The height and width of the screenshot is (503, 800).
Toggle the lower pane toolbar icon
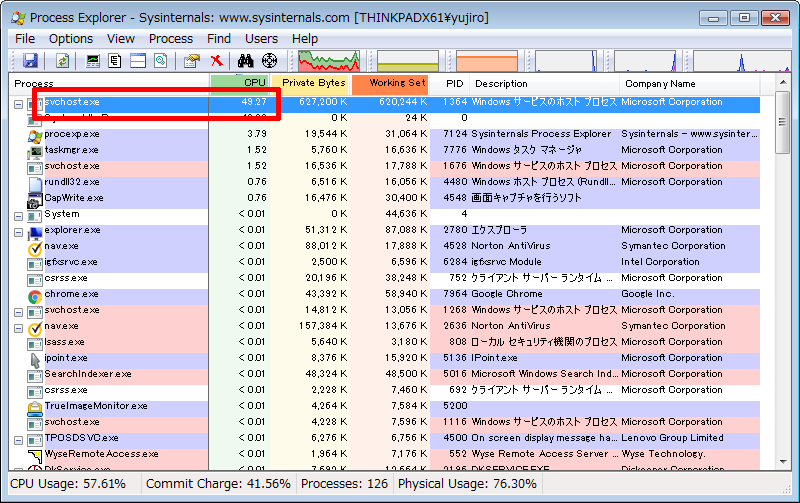coord(138,61)
